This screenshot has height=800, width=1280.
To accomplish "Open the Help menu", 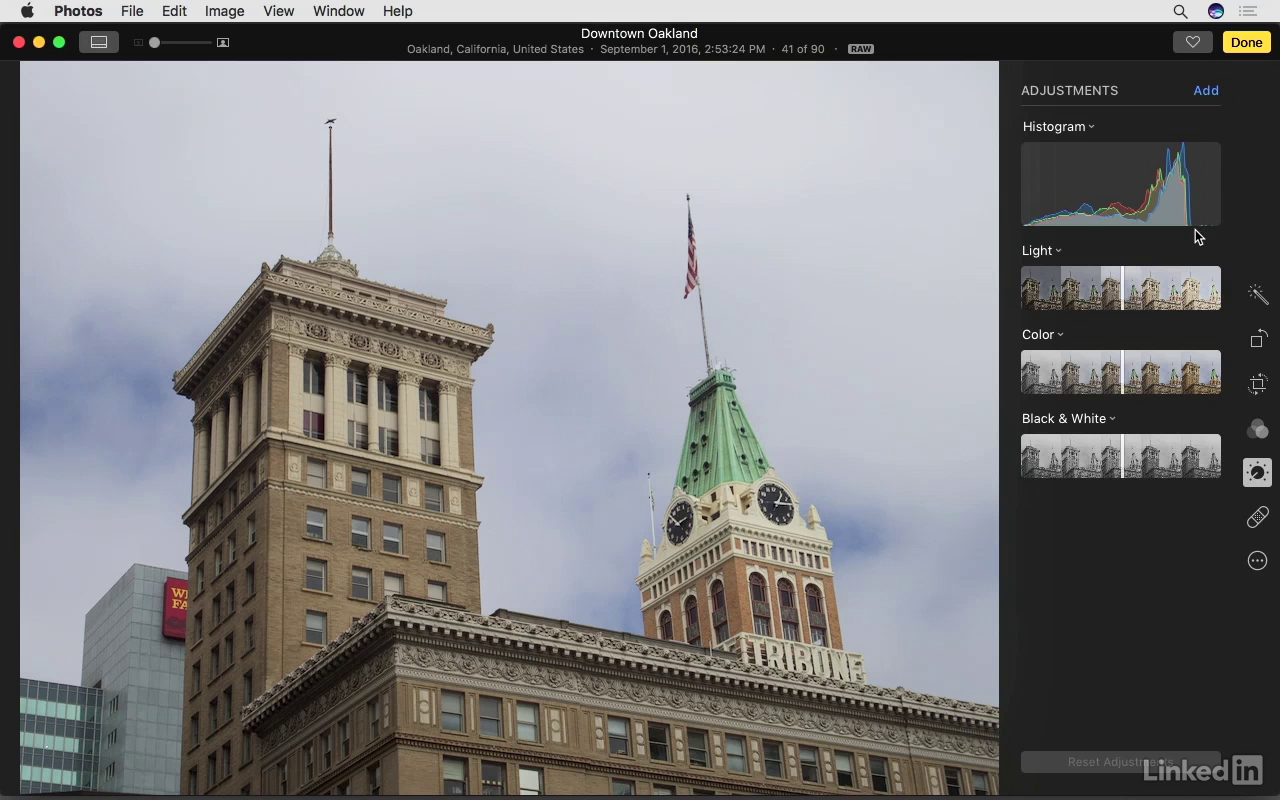I will 397,11.
